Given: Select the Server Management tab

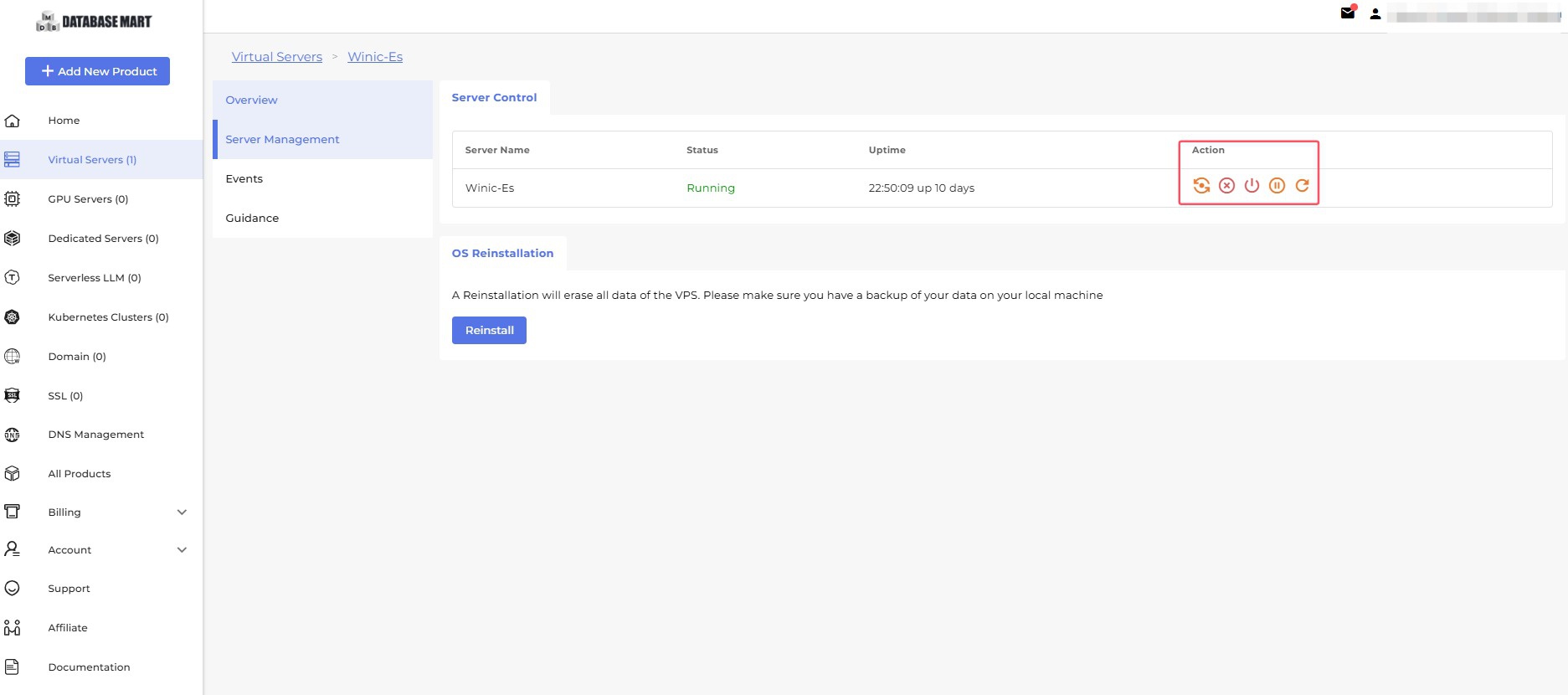Looking at the screenshot, I should [x=322, y=139].
